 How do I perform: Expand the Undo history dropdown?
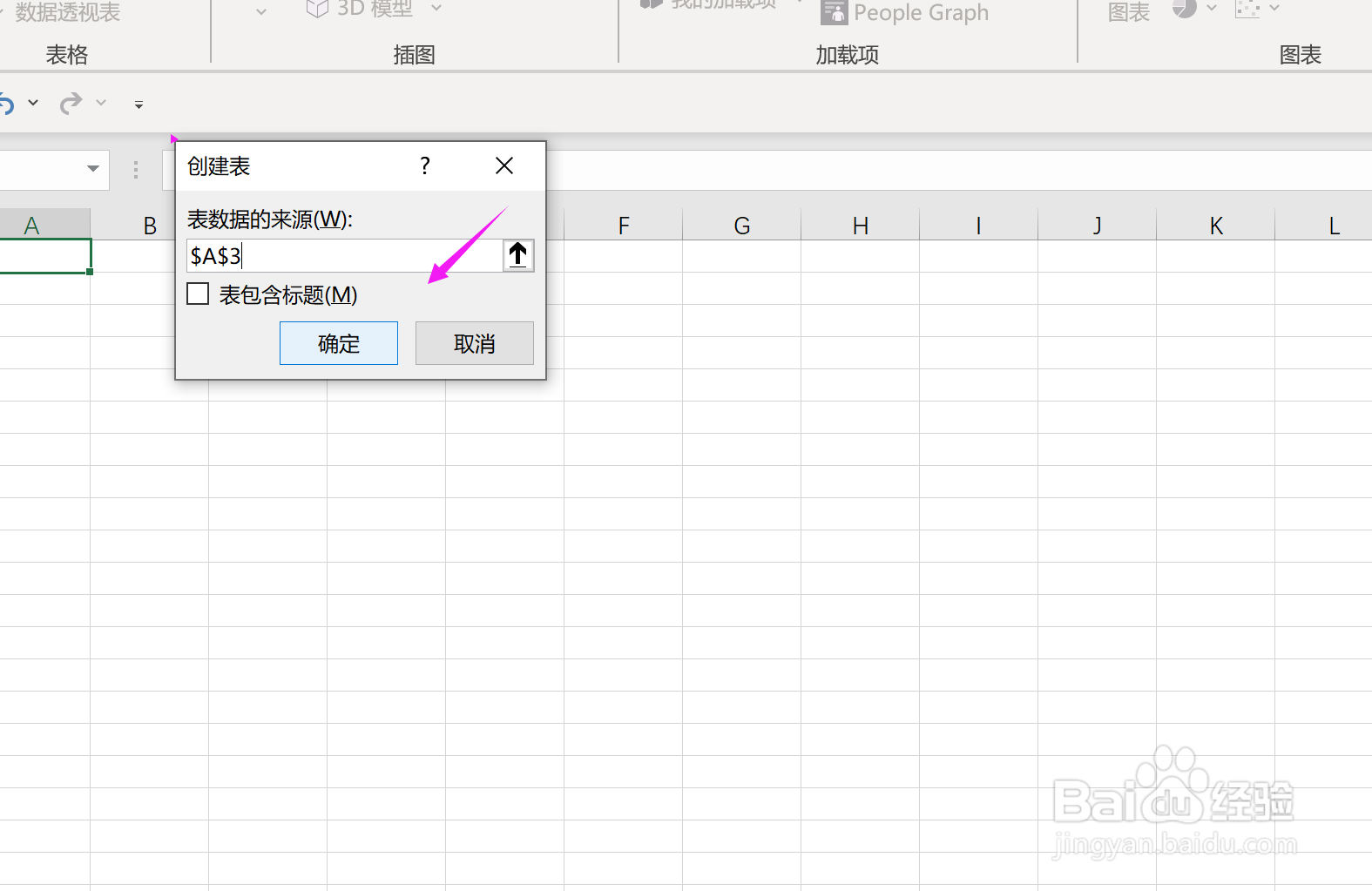coord(33,103)
